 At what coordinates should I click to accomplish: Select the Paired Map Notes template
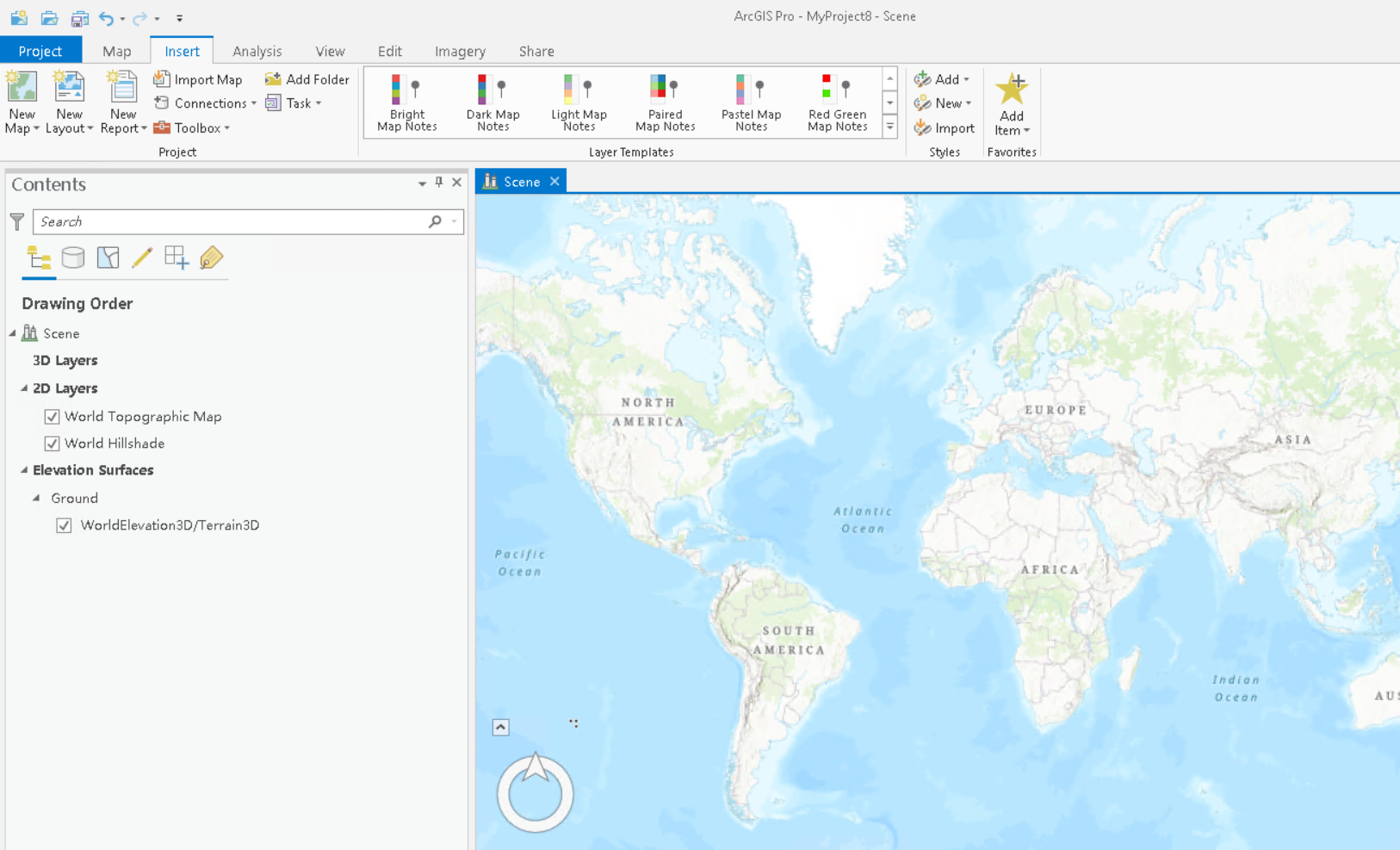(x=666, y=102)
